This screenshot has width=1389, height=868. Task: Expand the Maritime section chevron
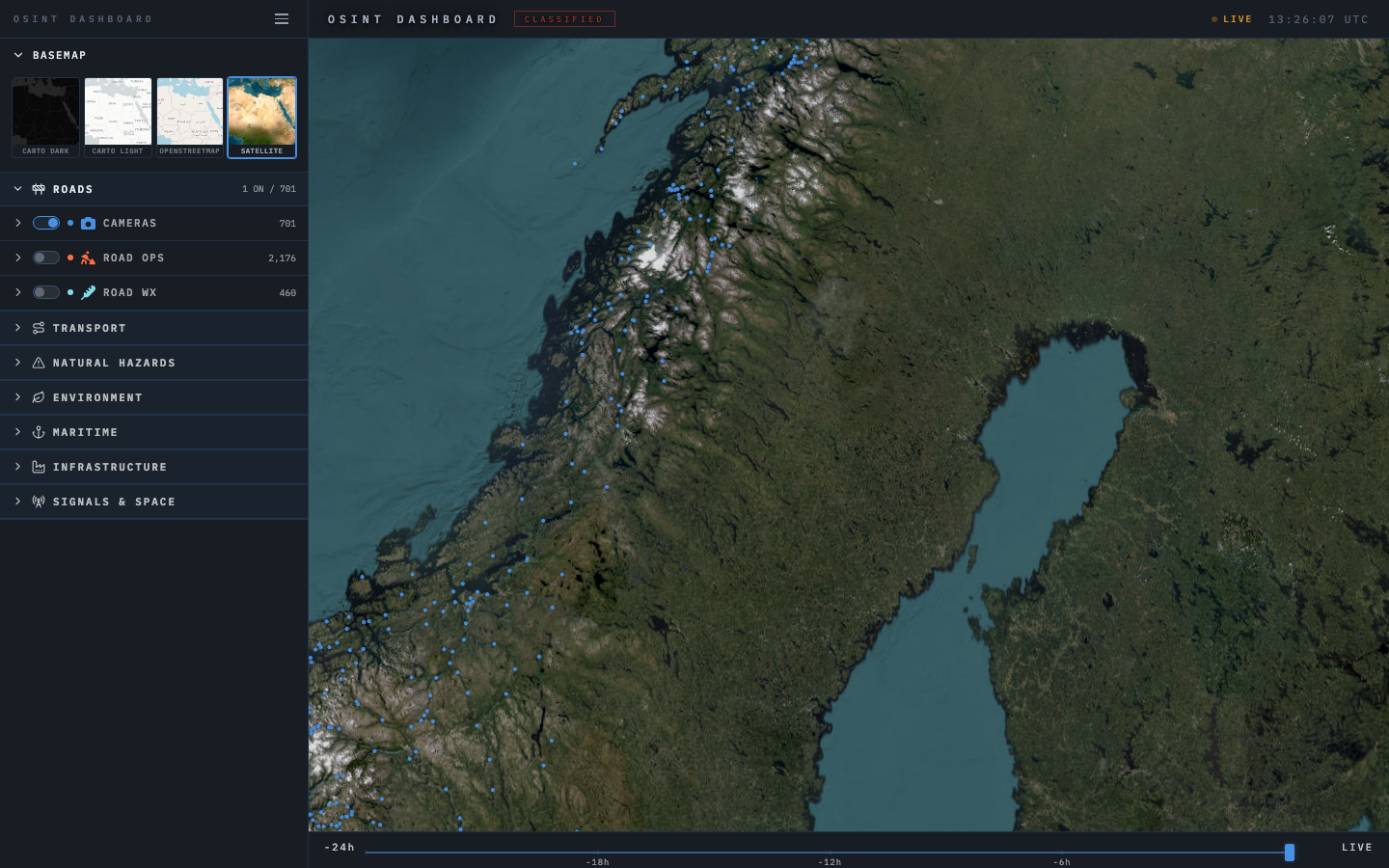pos(17,432)
